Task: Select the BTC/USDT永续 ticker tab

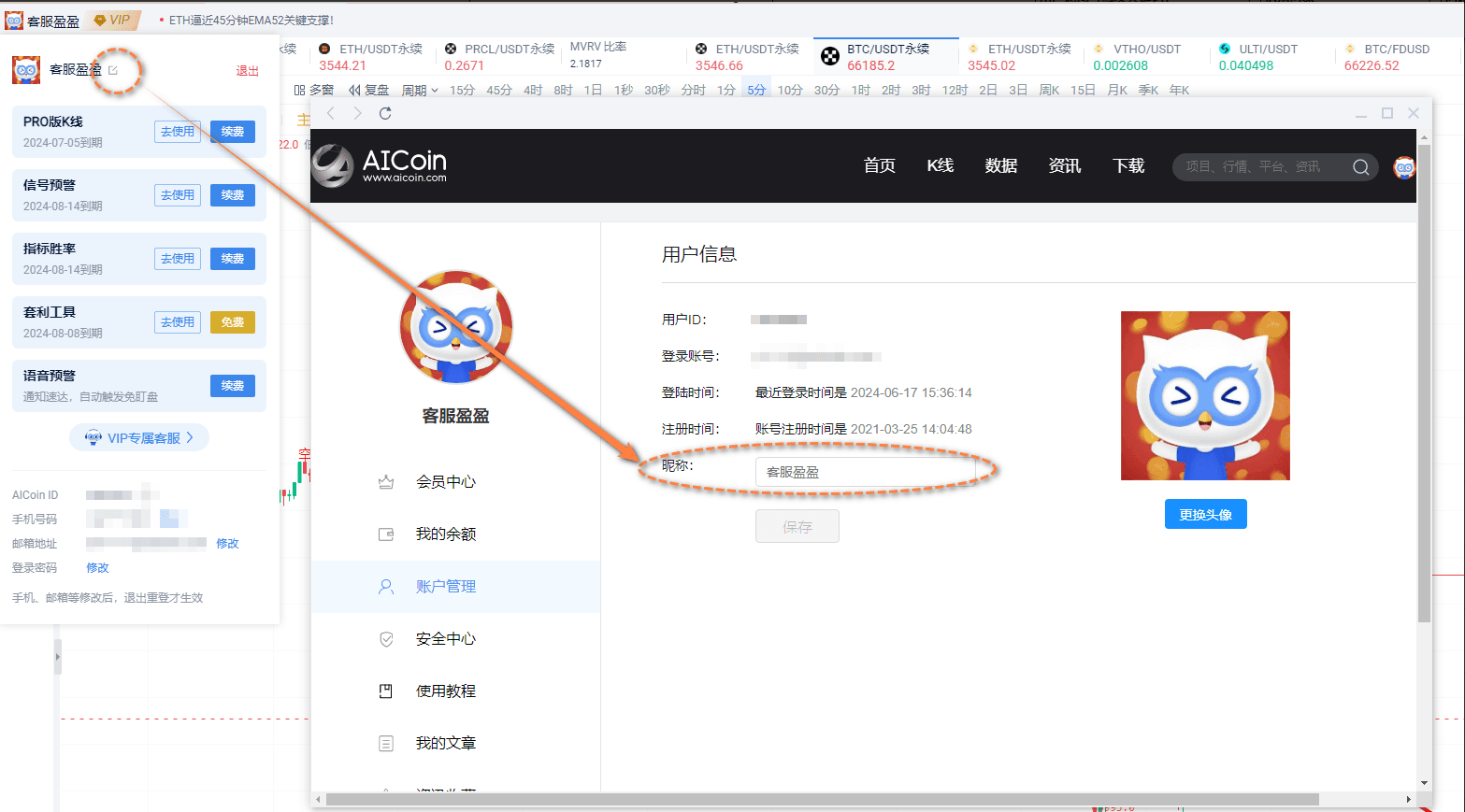Action: (x=886, y=57)
